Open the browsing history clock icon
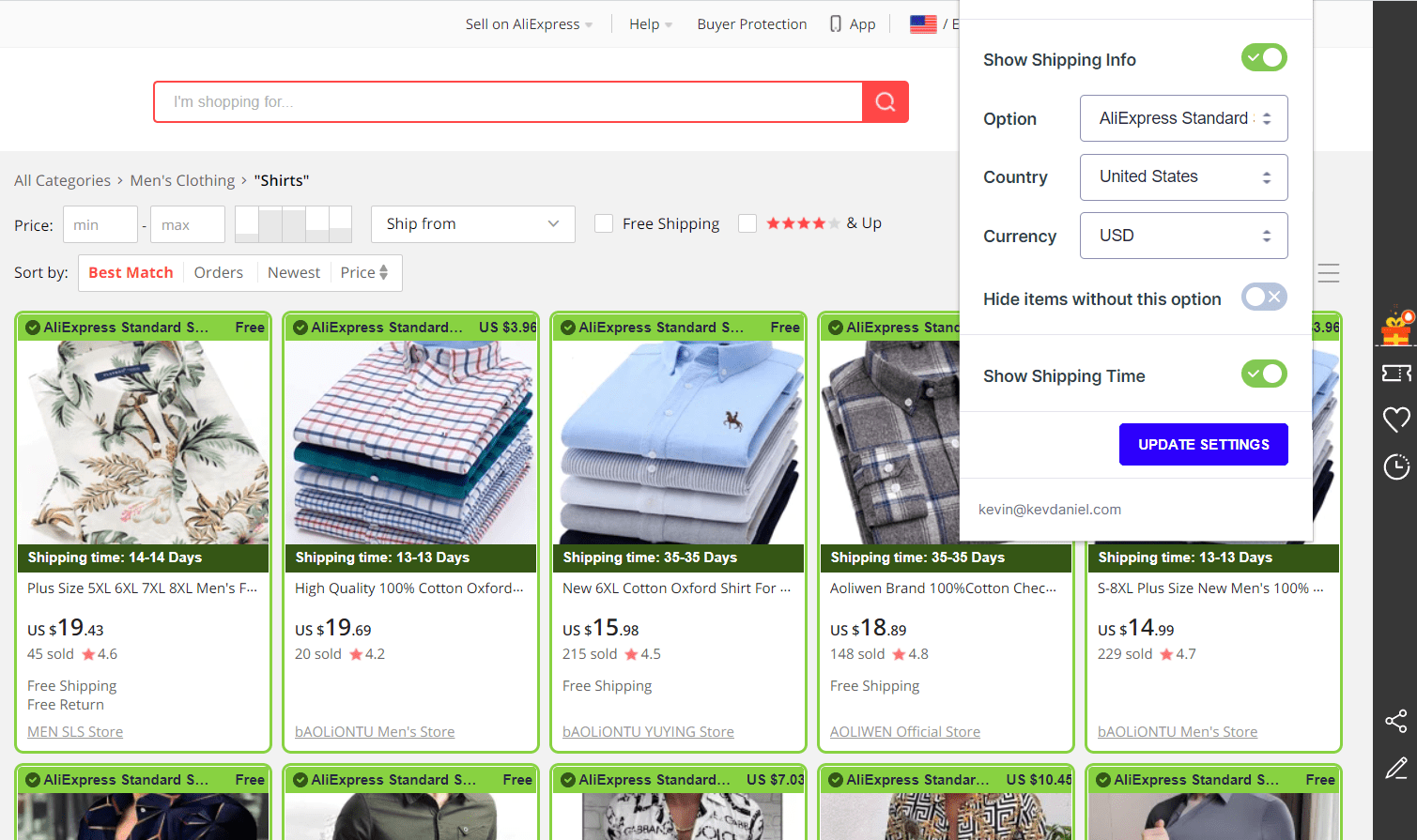Viewport: 1417px width, 840px height. point(1396,466)
